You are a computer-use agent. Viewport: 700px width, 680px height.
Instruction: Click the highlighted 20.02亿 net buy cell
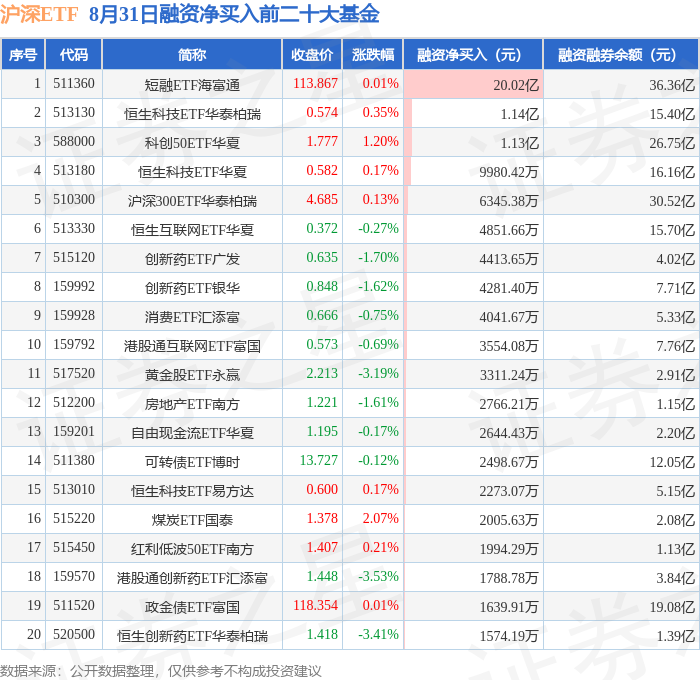(x=473, y=84)
